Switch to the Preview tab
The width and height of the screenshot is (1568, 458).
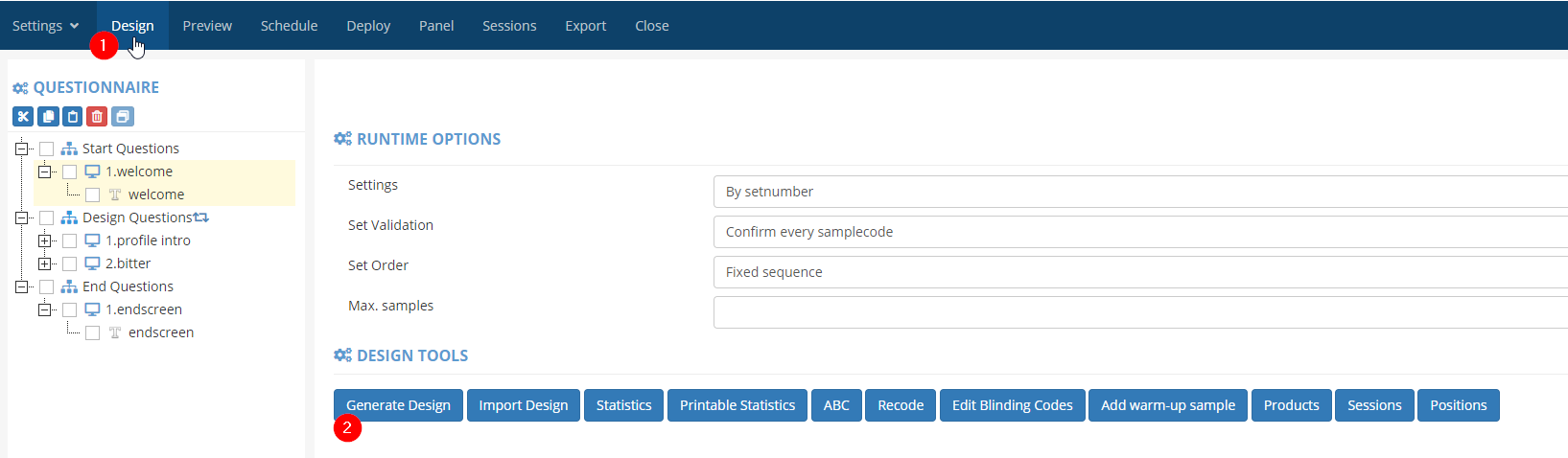207,26
